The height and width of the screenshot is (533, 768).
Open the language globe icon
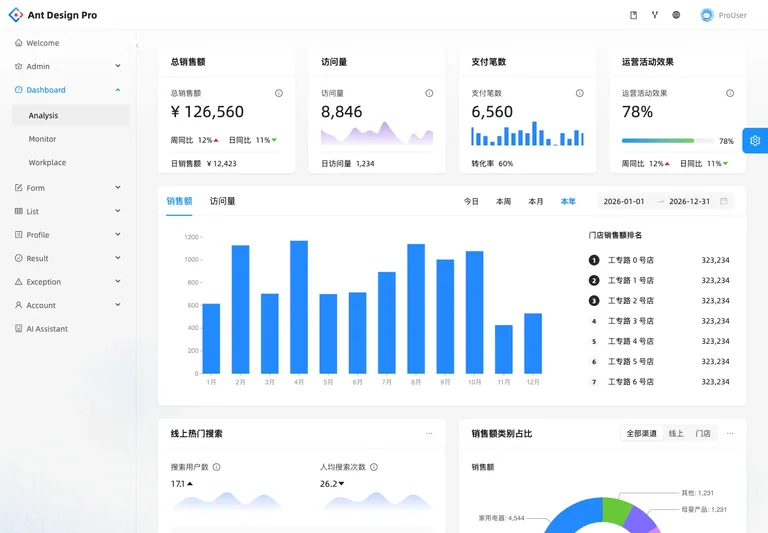point(676,15)
